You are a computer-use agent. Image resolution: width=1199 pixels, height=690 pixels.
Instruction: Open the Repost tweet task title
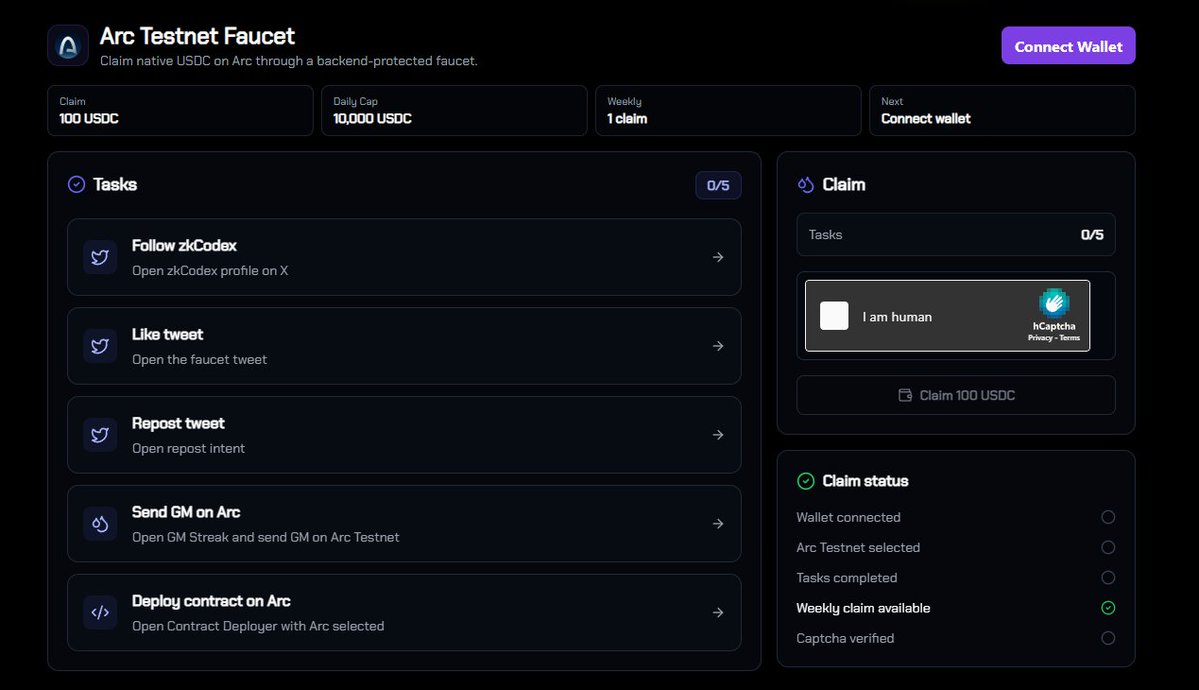[178, 423]
